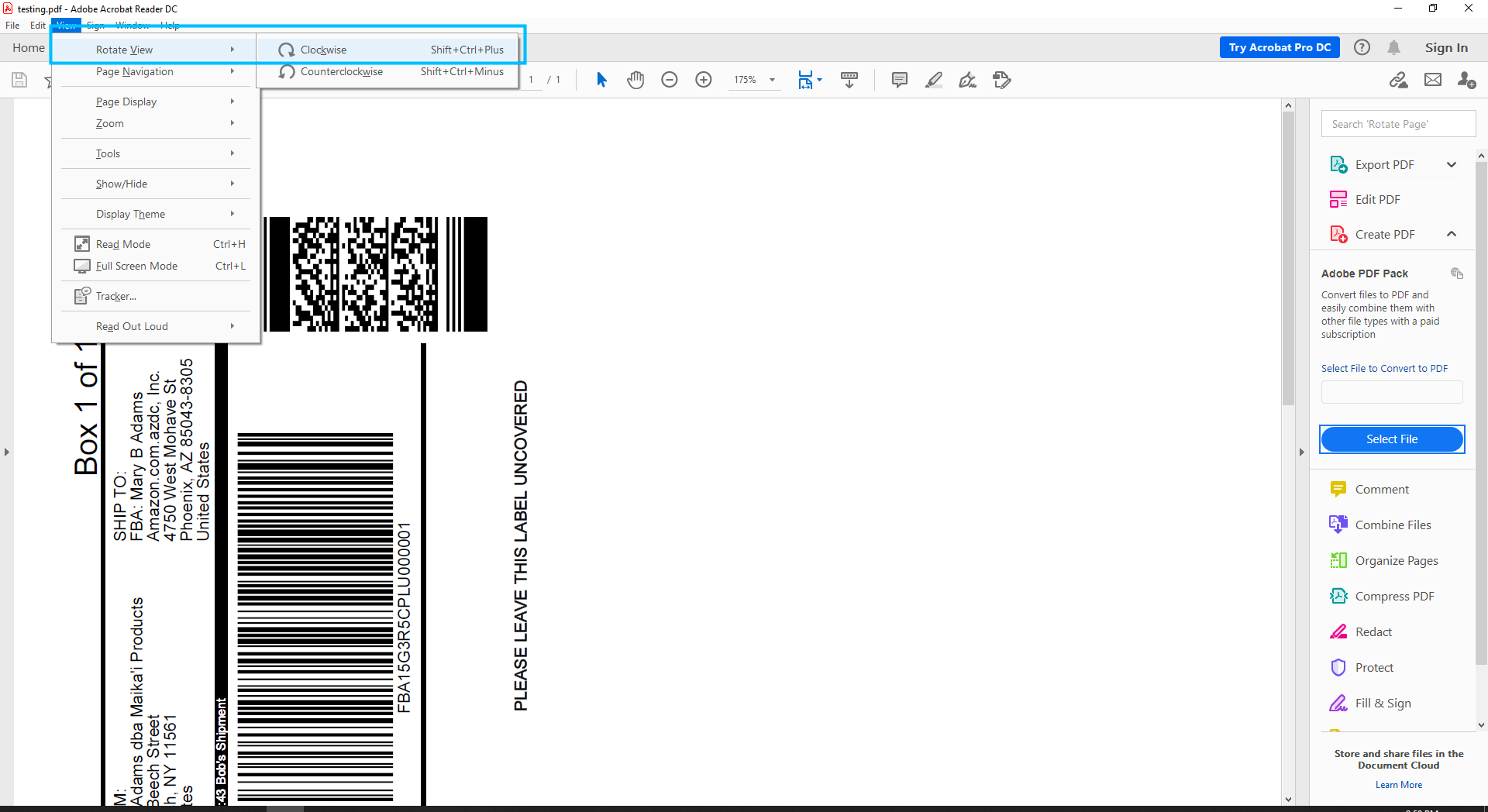Screen dimensions: 1488x812
Task: Click the Save file icon
Action: pyautogui.click(x=19, y=80)
